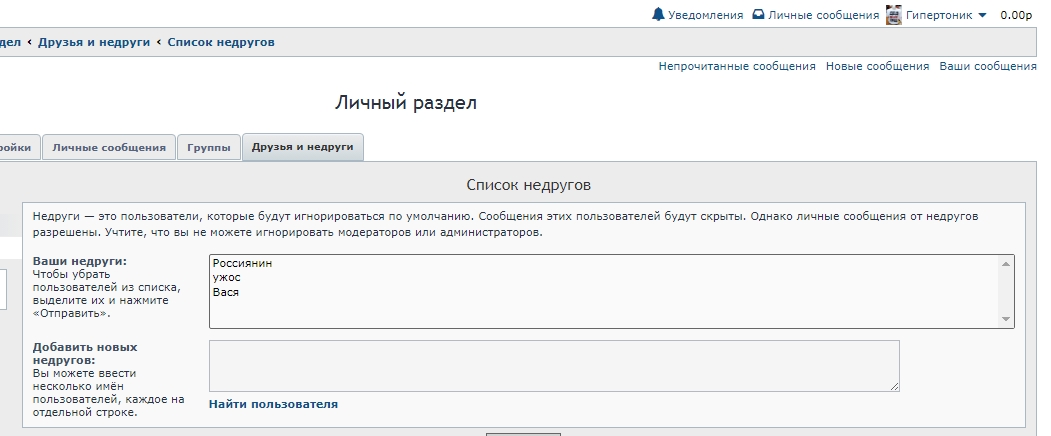Click the Личный раздел page title

tap(406, 103)
